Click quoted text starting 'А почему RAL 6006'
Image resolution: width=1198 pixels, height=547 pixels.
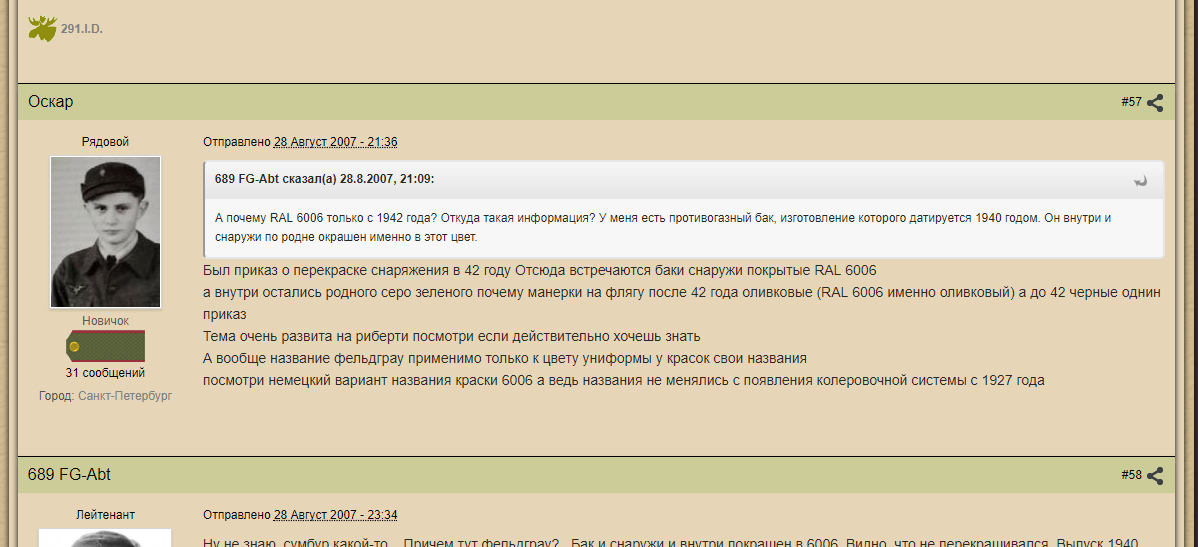[663, 227]
